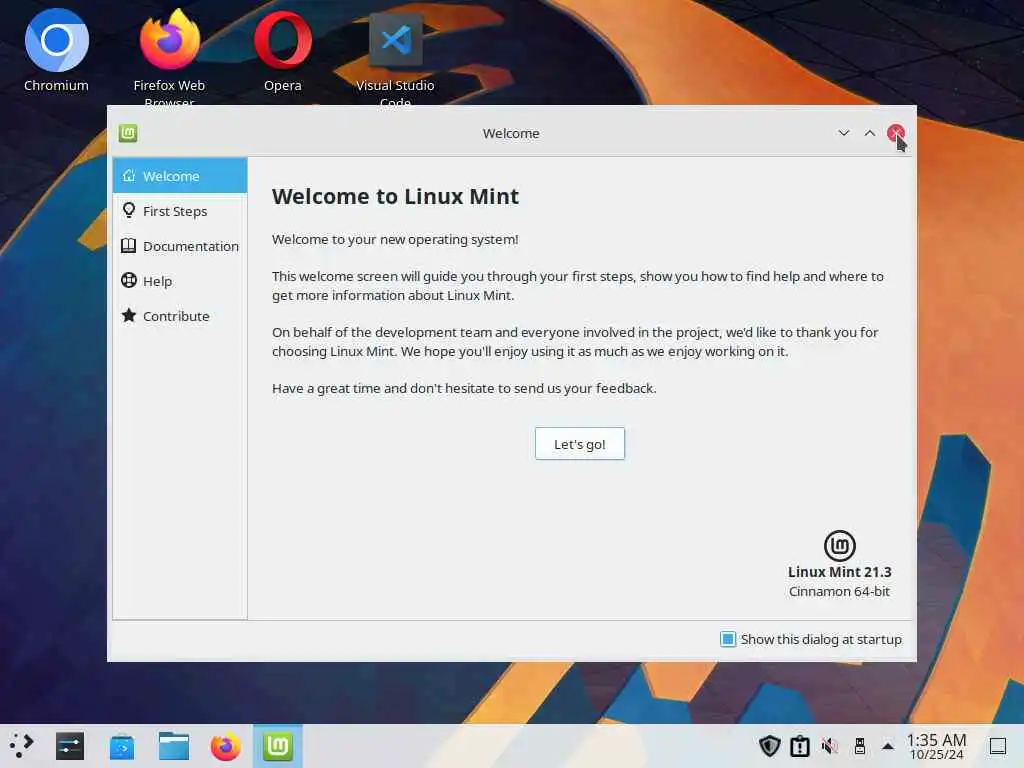Select the Welcome sidebar tab

180,176
